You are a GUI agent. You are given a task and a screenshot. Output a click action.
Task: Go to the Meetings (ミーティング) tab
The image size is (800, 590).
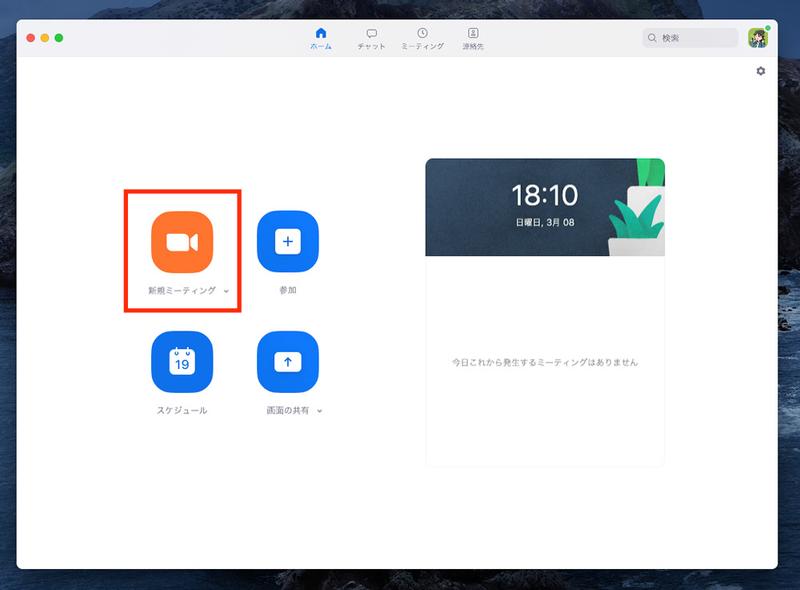[x=422, y=39]
